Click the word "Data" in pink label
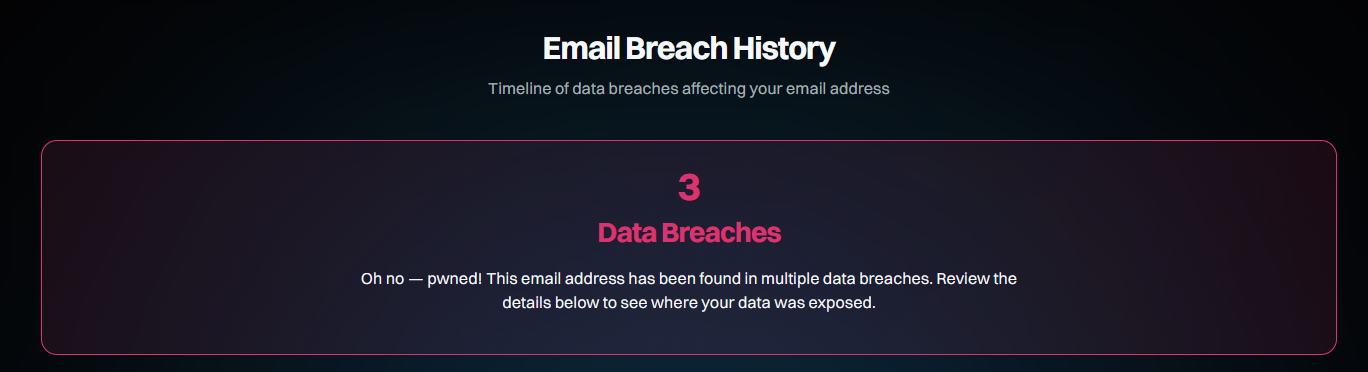1368x372 pixels. pyautogui.click(x=625, y=232)
